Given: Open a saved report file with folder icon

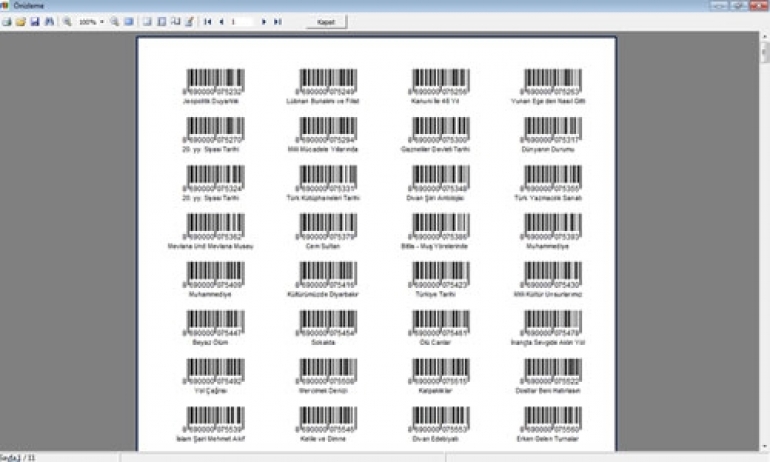Looking at the screenshot, I should tap(21, 22).
